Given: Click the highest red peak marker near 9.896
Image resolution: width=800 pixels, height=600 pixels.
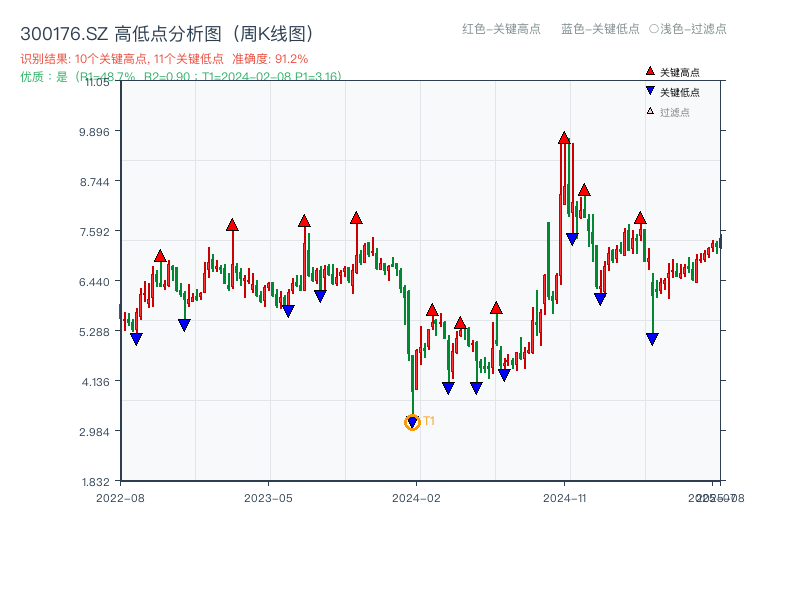Looking at the screenshot, I should [x=563, y=136].
